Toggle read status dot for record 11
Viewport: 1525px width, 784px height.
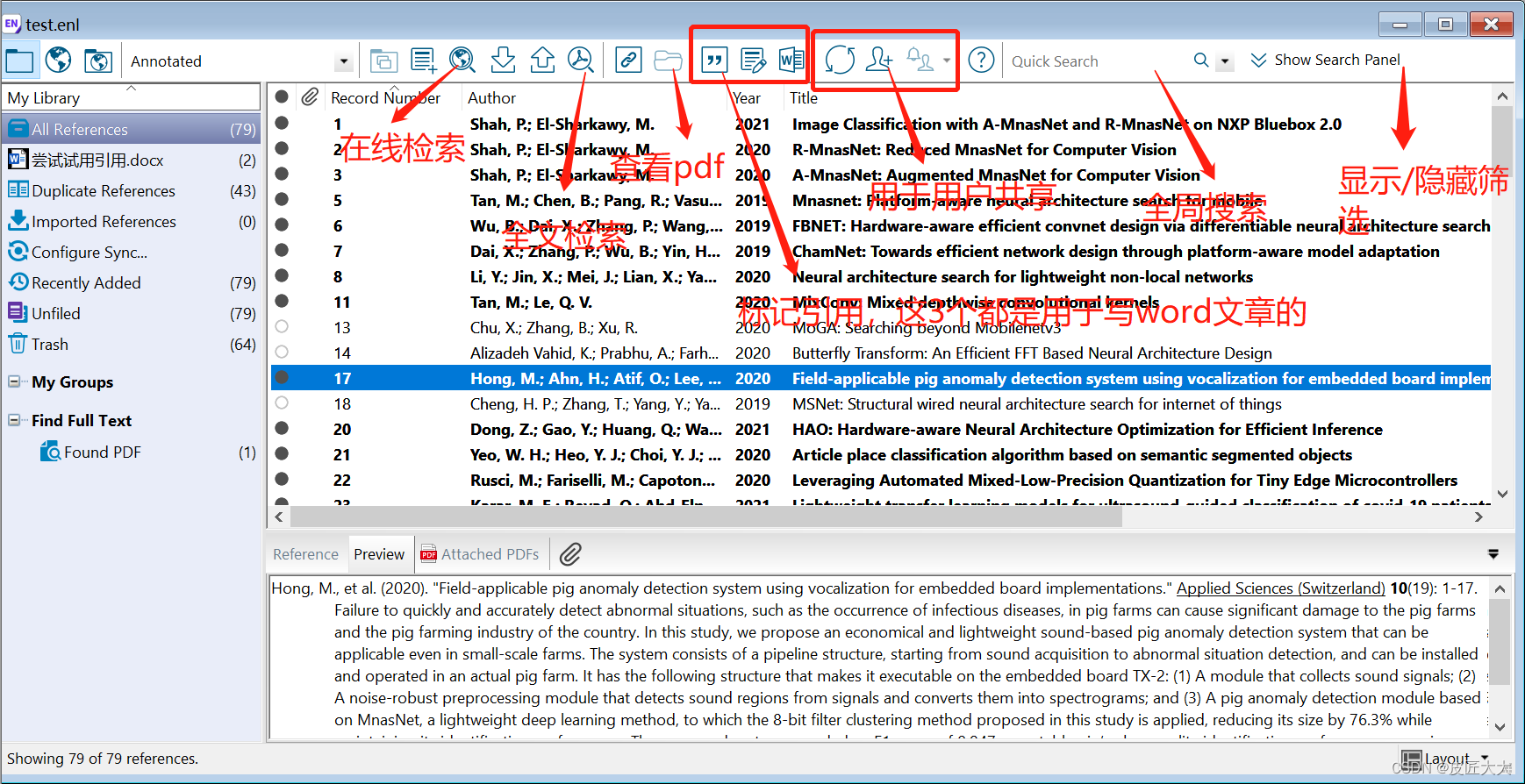[282, 301]
